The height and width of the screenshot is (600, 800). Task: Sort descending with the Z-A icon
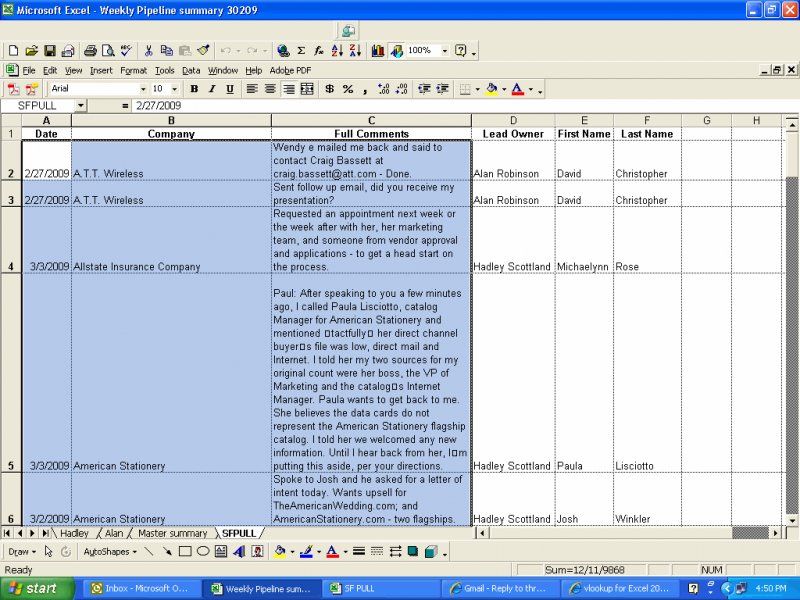click(x=355, y=51)
